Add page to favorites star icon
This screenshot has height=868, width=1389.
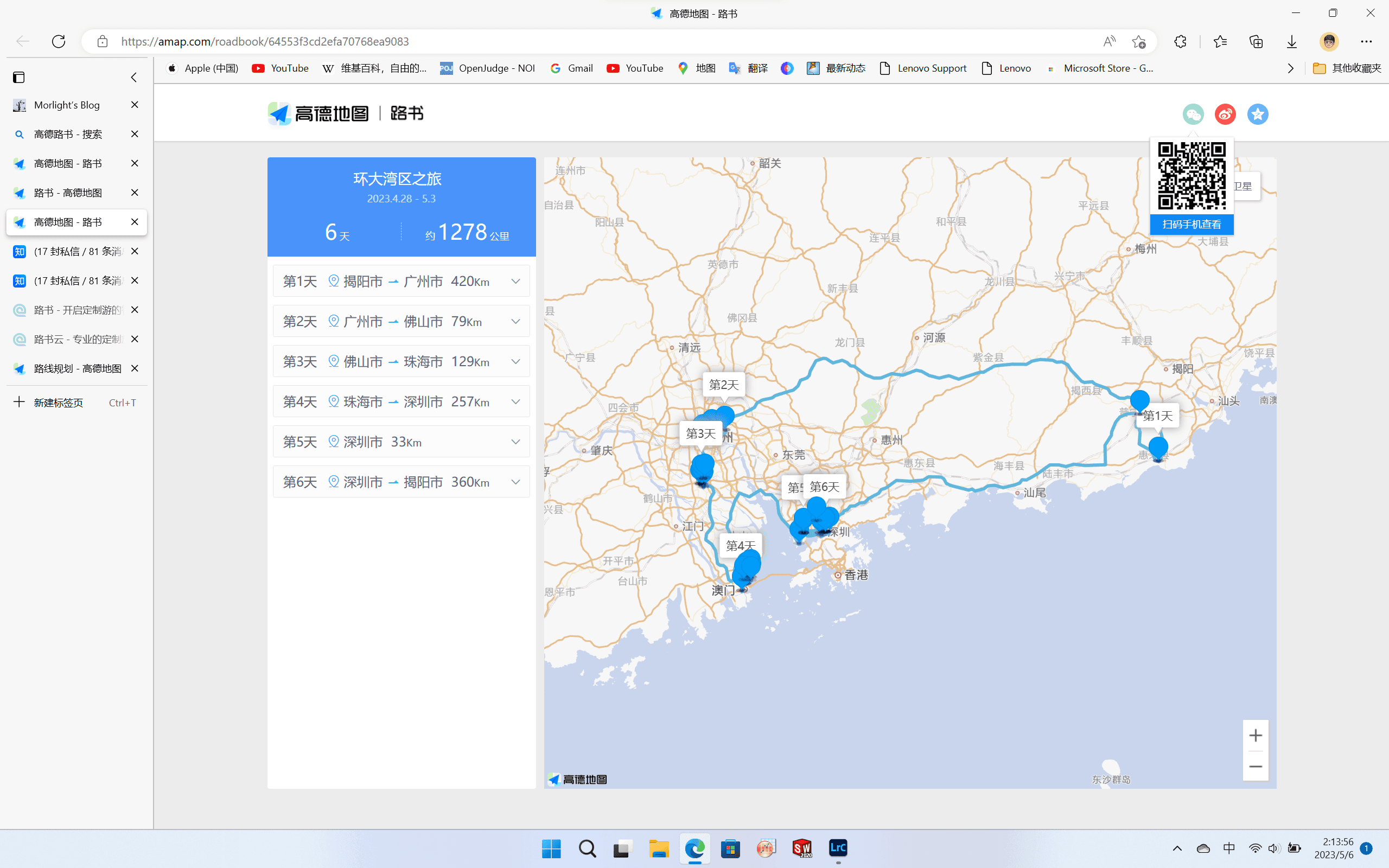tap(1139, 41)
